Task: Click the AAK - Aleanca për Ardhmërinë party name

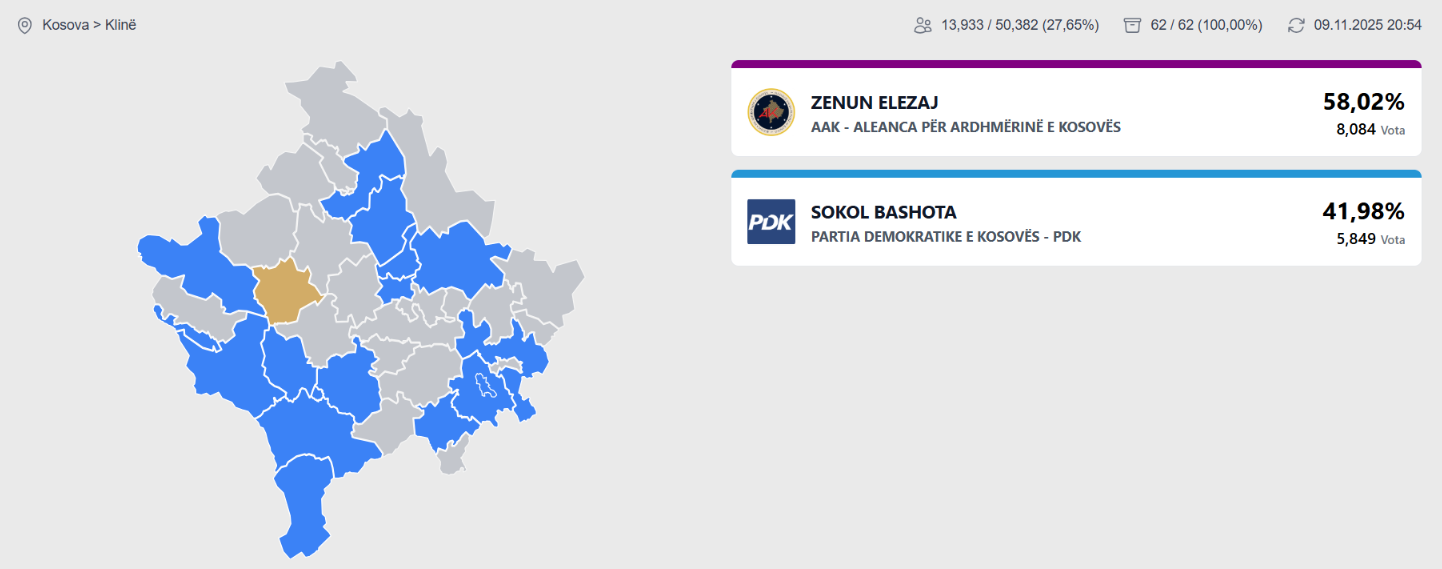Action: click(x=965, y=127)
